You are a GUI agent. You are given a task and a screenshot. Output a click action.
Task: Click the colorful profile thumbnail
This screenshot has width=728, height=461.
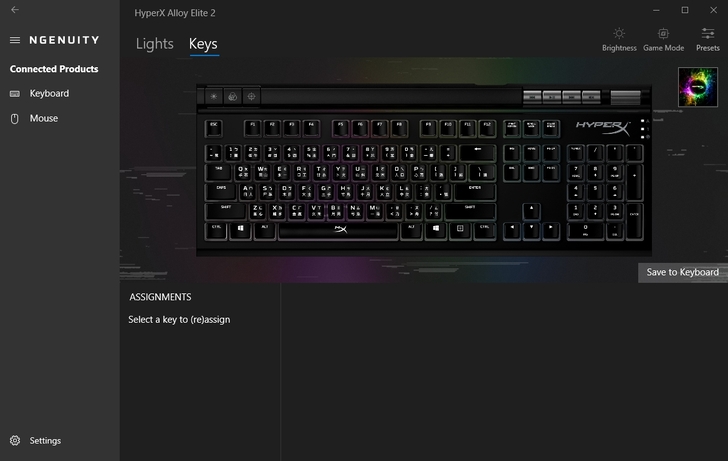tap(697, 87)
